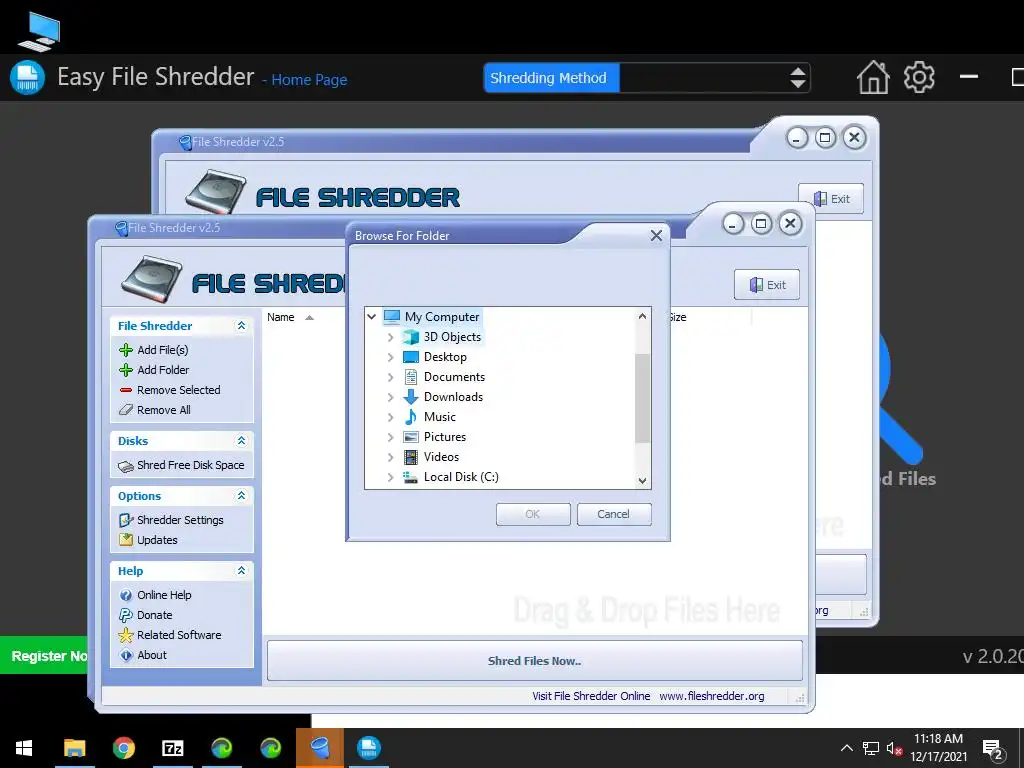The image size is (1024, 768).
Task: Cancel the Browse For Folder dialog
Action: (614, 514)
